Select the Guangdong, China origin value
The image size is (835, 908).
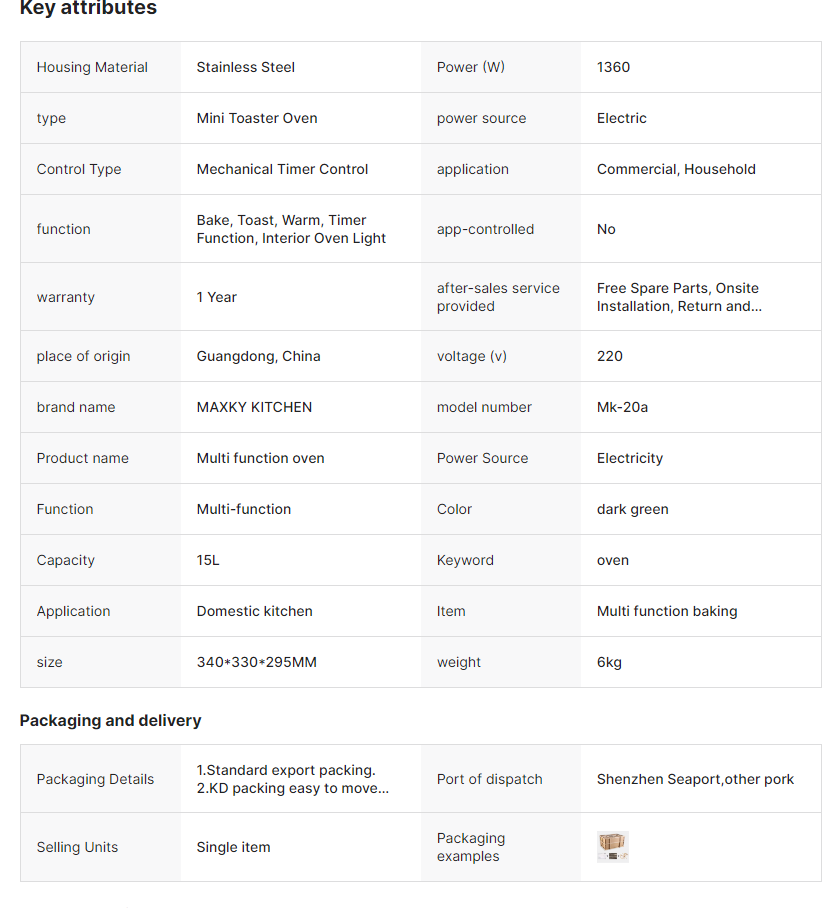pos(258,356)
